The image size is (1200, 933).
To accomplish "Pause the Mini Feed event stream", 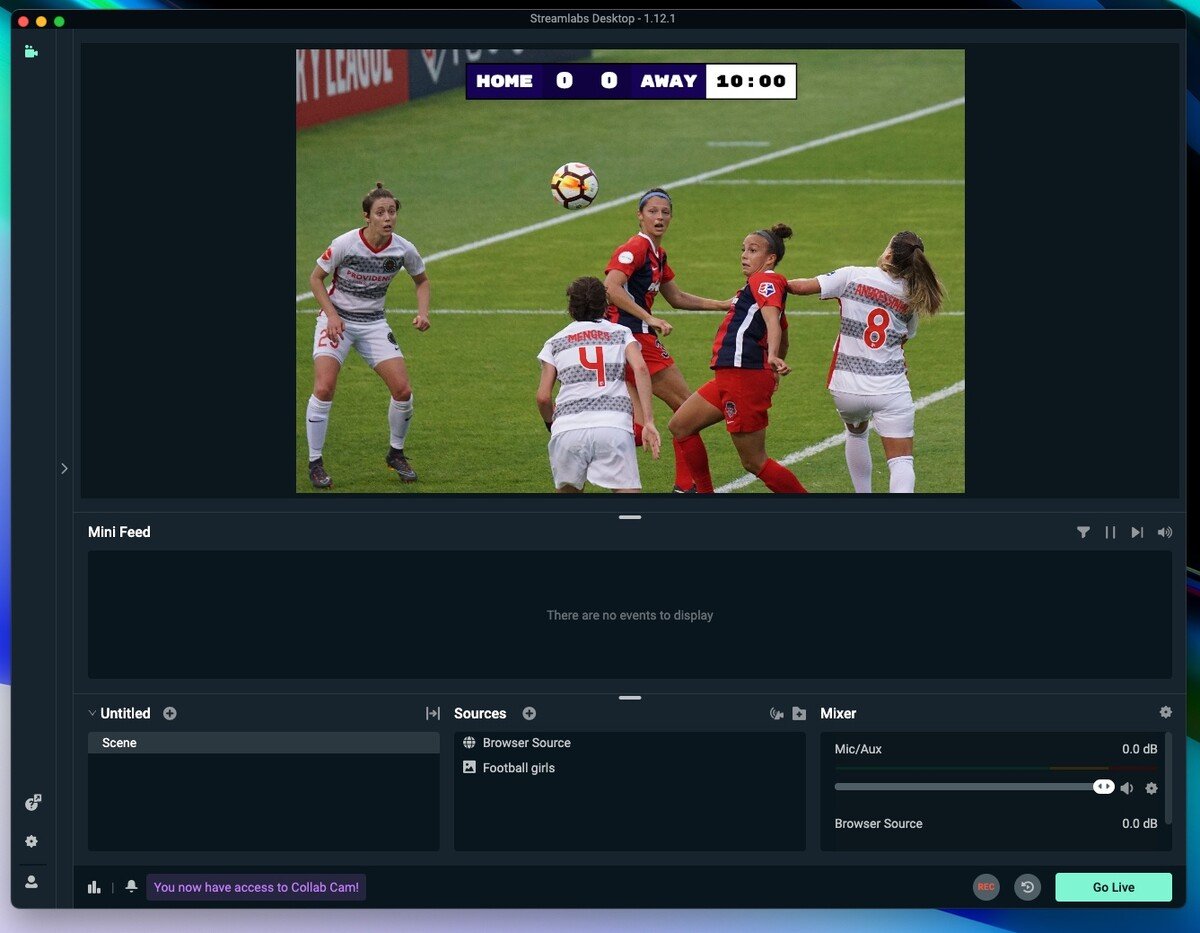I will point(1110,532).
